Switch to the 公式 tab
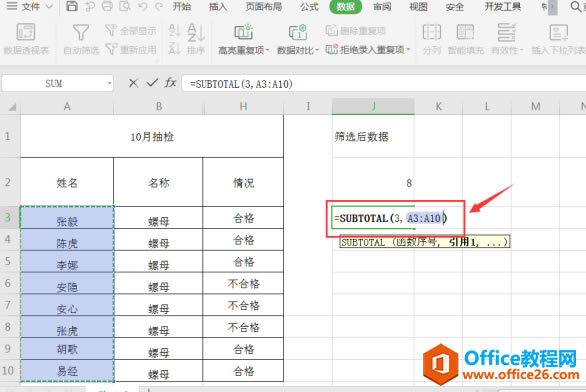The height and width of the screenshot is (392, 586). pos(309,7)
